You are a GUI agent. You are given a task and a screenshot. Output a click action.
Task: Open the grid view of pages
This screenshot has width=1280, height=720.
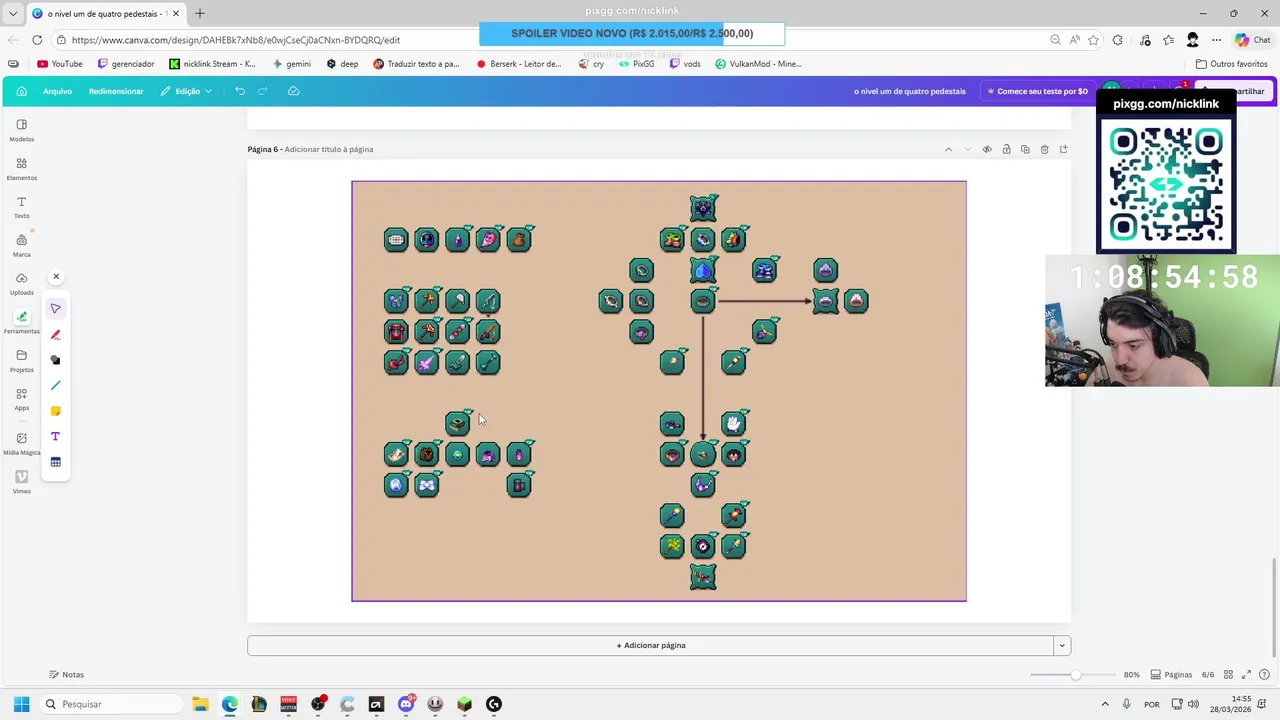point(1228,675)
